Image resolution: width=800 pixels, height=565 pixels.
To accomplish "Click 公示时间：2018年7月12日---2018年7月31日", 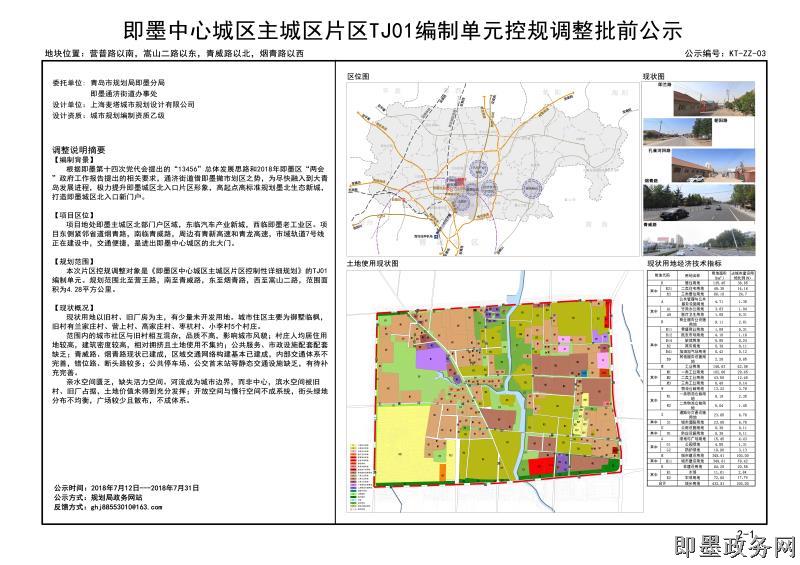I will pos(126,488).
